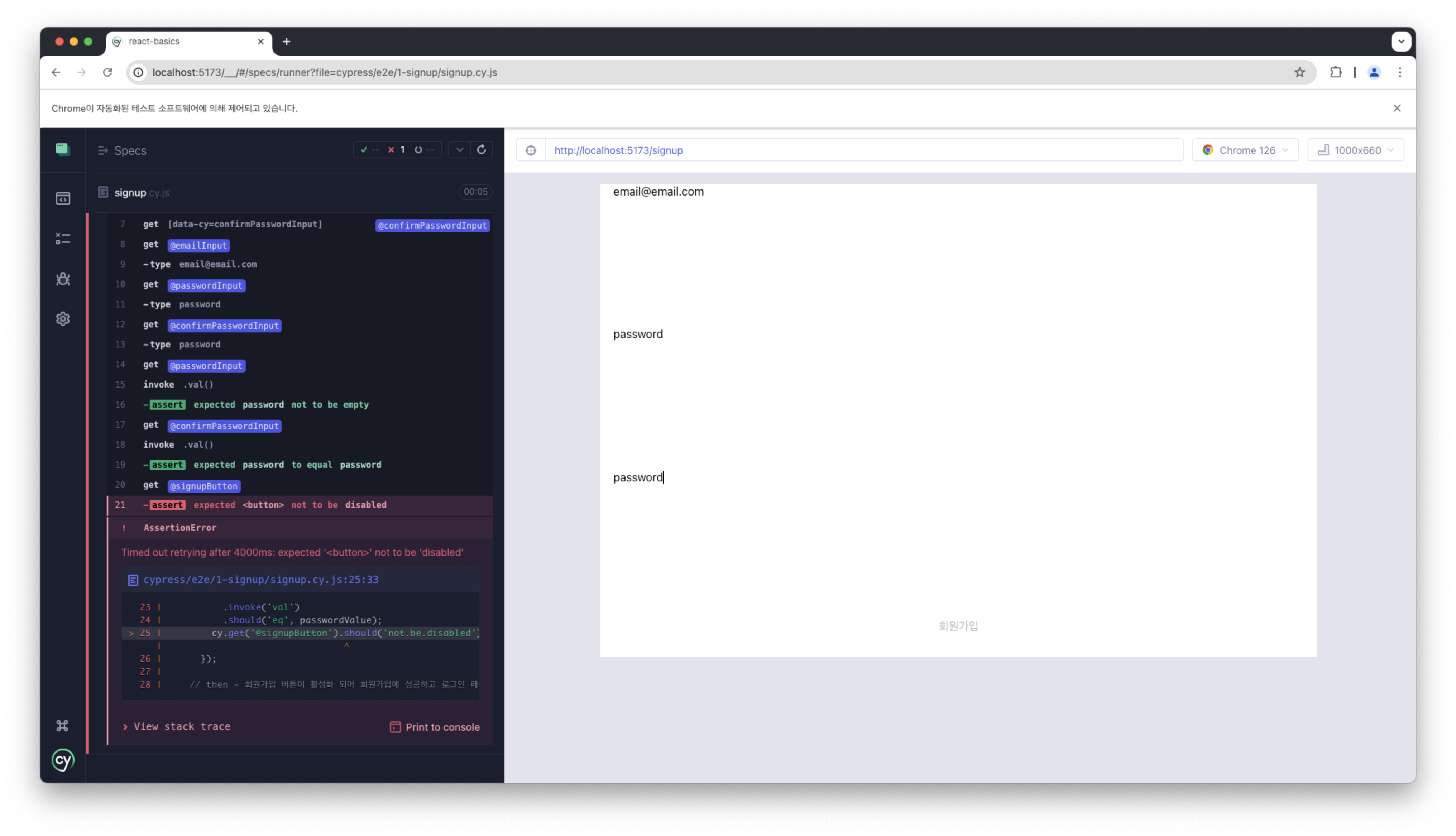Open signup.cy.js:25:33 file link
This screenshot has height=836, width=1456.
260,579
